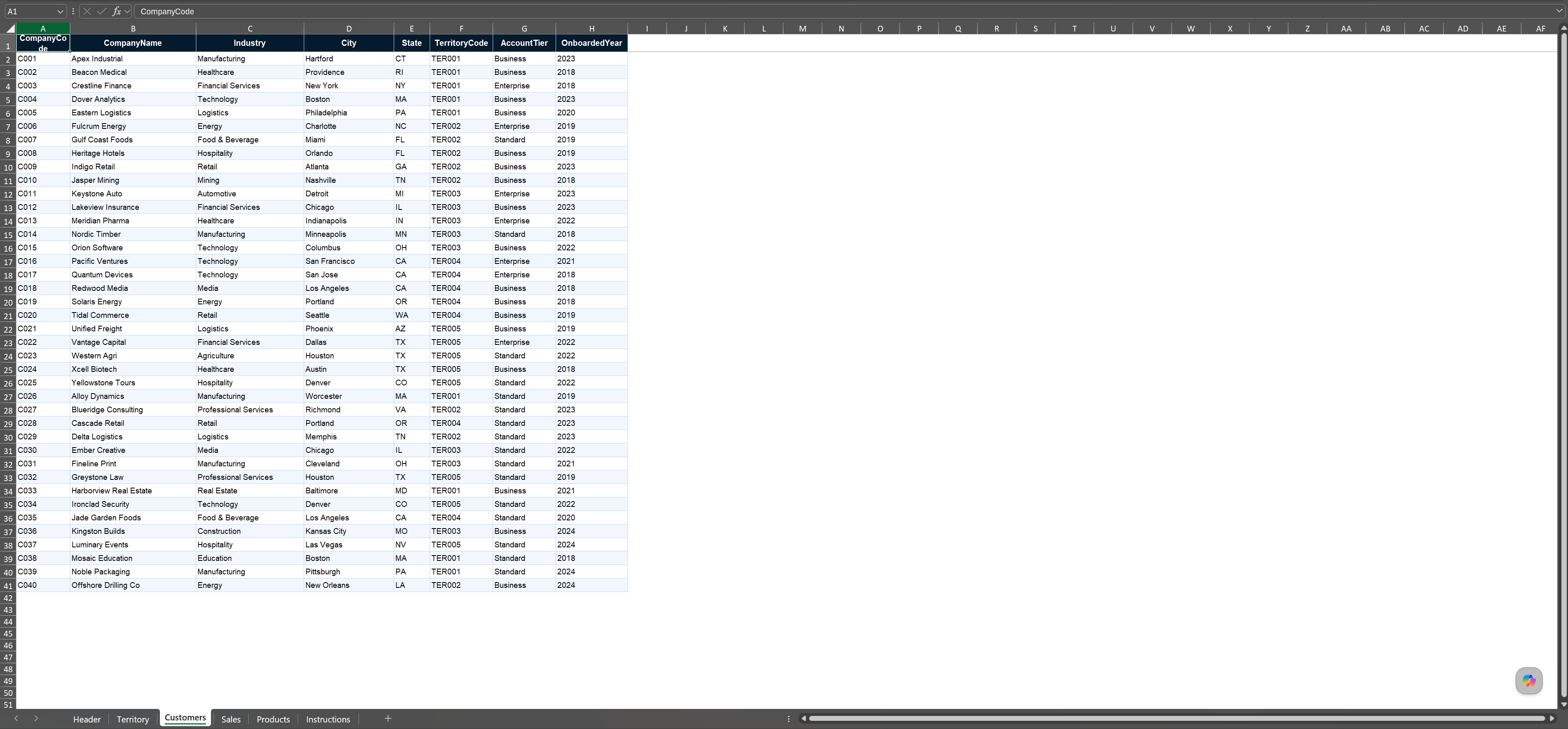Select cell containing Keystone Auto
The image size is (1568, 729).
[133, 193]
